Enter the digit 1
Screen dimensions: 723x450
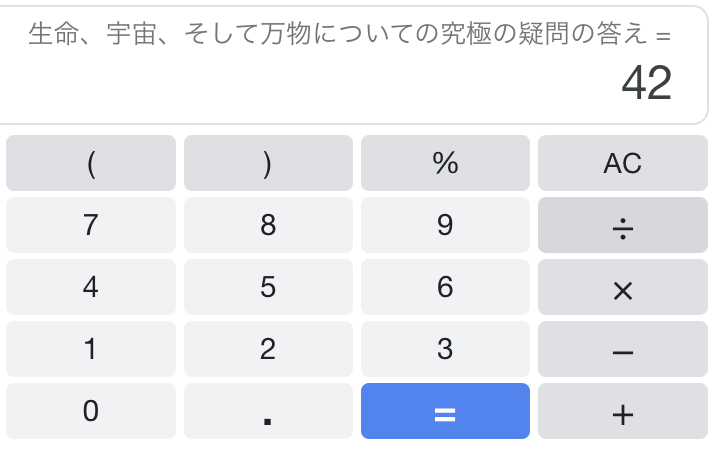tap(91, 349)
